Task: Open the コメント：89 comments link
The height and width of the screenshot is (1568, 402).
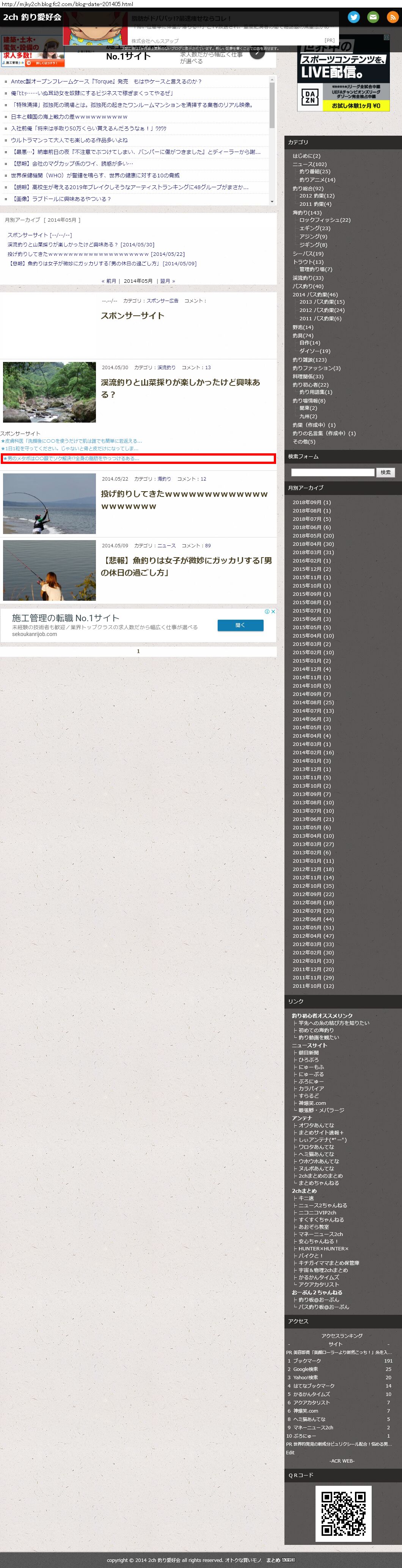Action: click(196, 545)
